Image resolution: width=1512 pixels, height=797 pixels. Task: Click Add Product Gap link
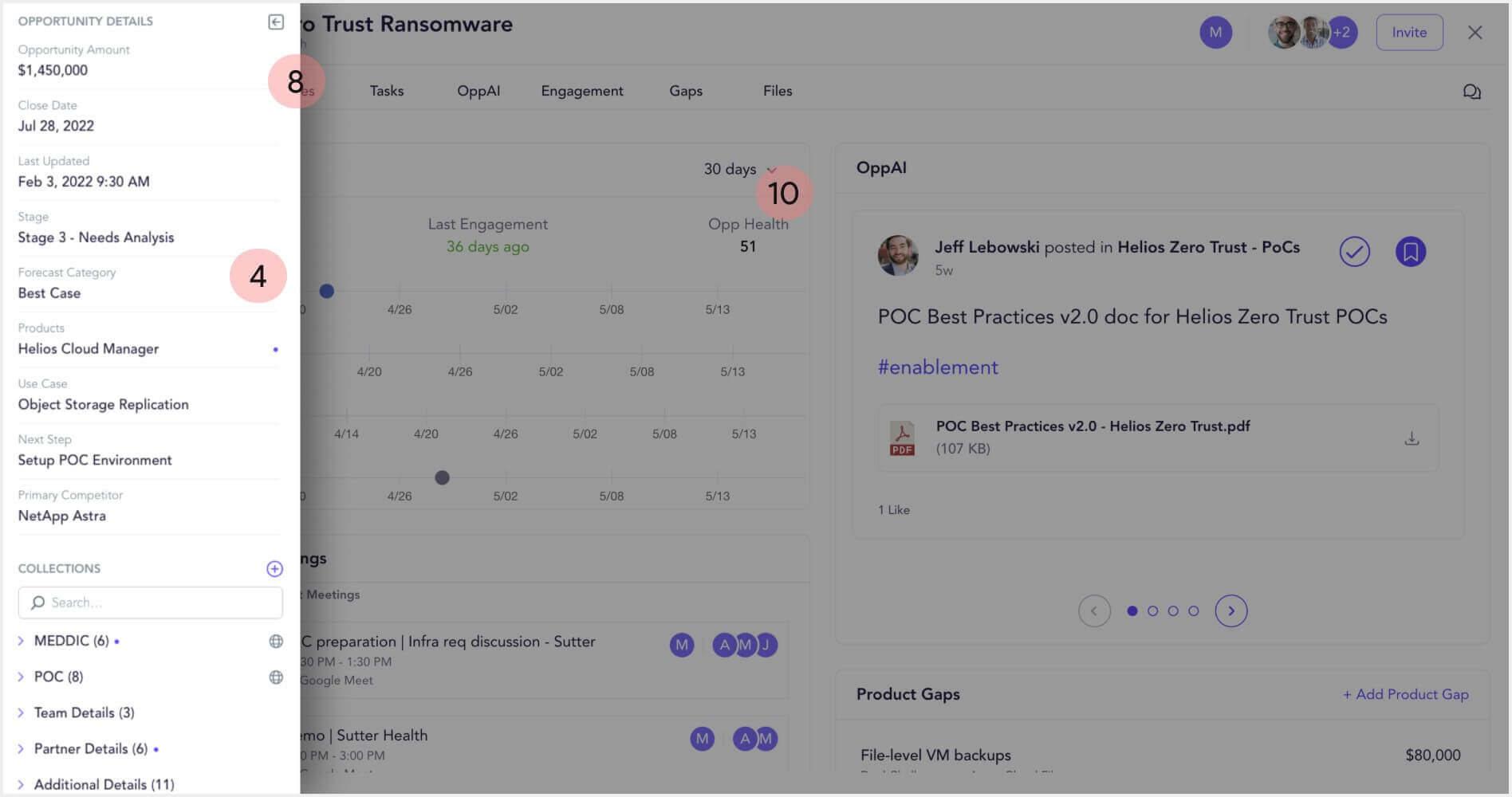click(x=1405, y=694)
